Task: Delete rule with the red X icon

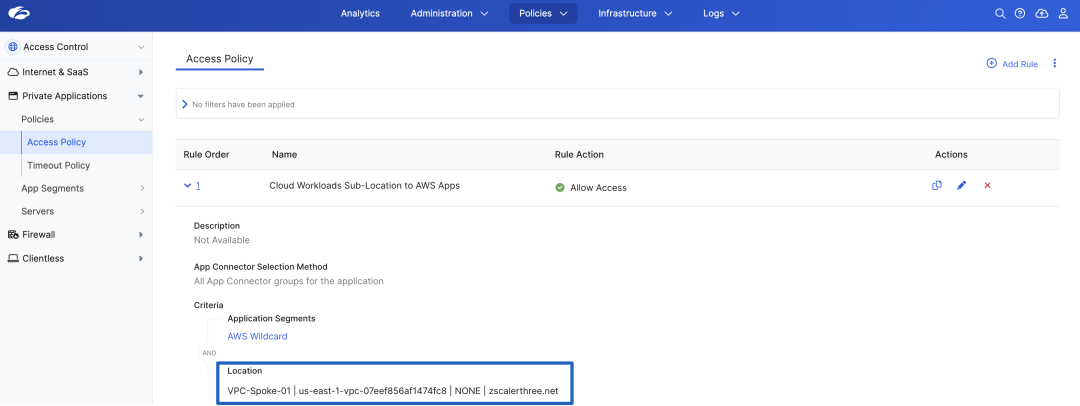Action: 987,185
